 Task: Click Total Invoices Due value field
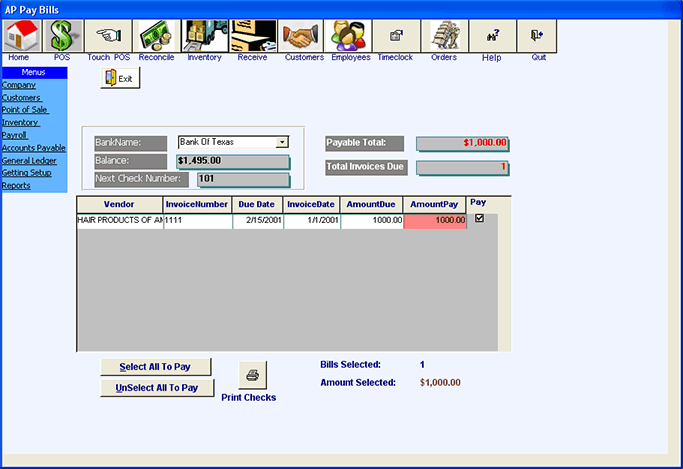(x=463, y=168)
